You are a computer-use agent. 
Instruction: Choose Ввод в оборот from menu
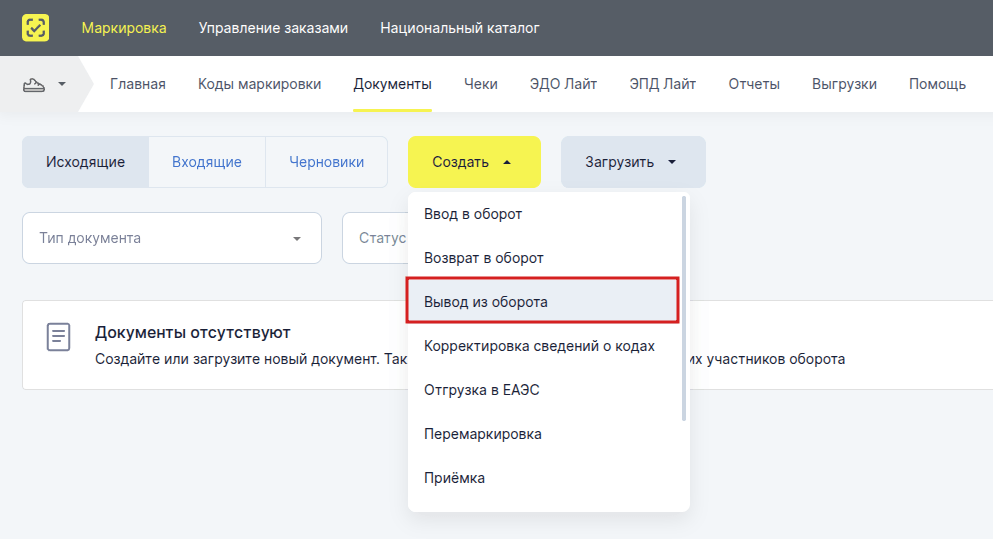[x=545, y=214]
